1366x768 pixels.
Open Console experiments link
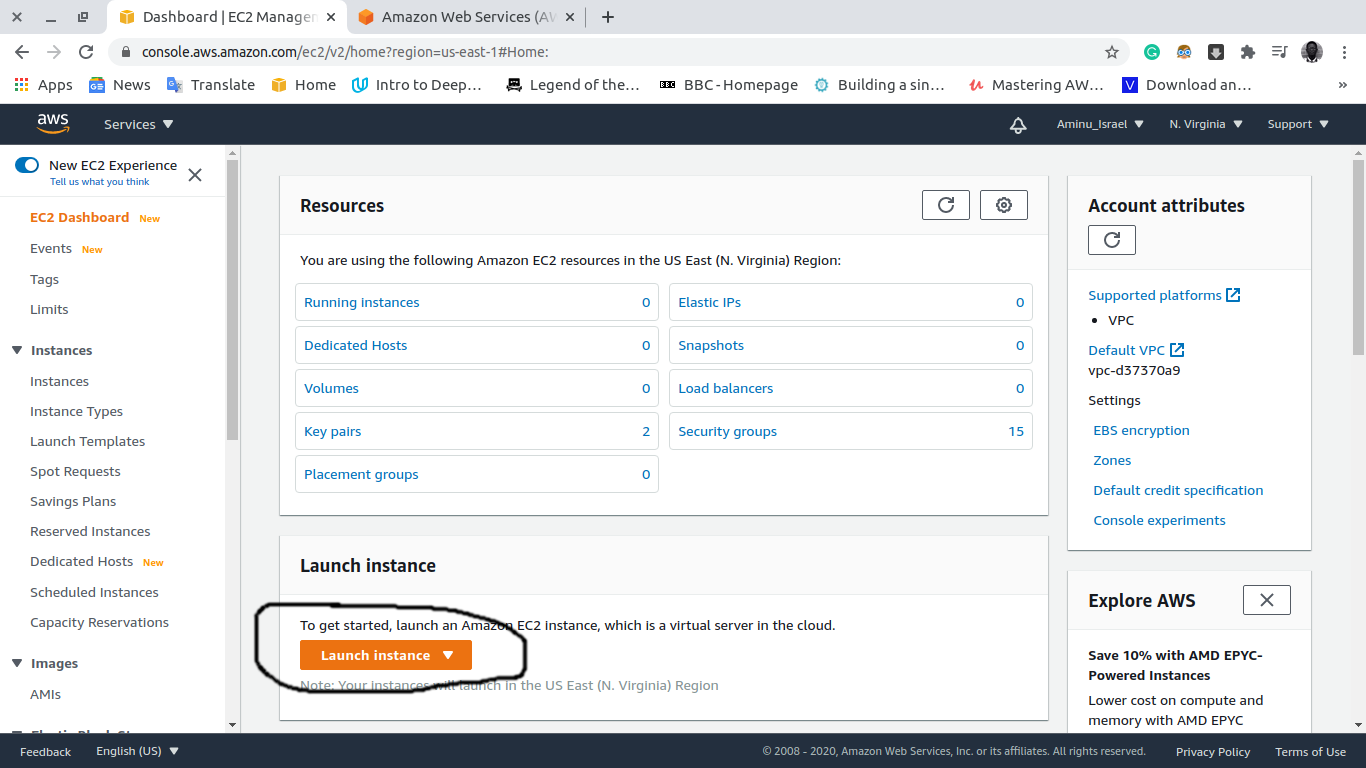click(x=1159, y=520)
